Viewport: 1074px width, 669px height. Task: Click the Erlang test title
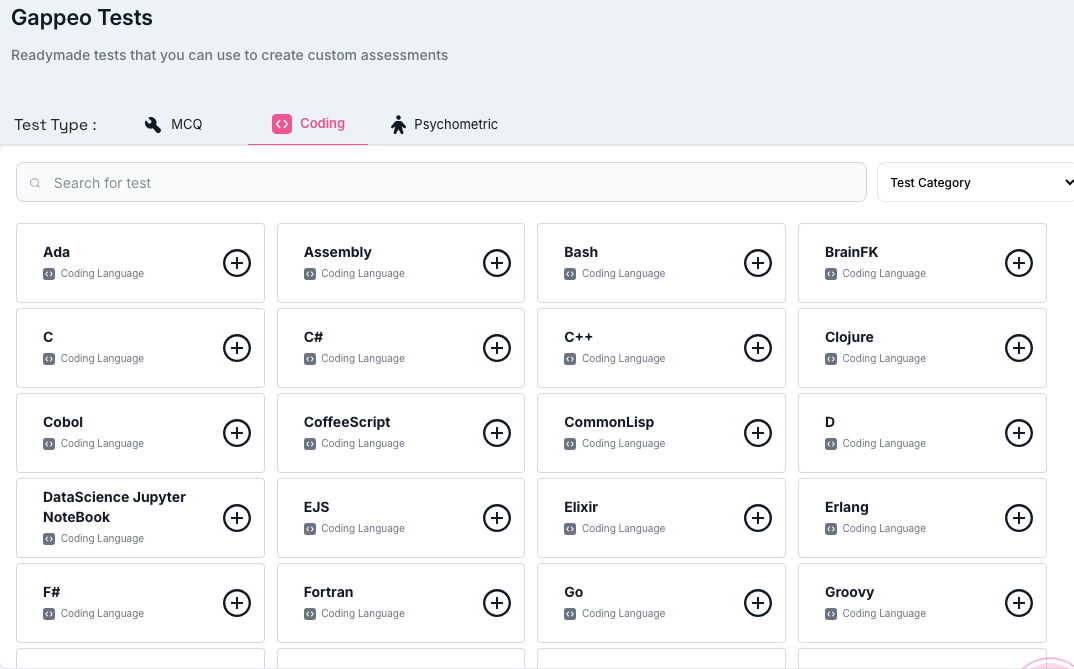847,507
